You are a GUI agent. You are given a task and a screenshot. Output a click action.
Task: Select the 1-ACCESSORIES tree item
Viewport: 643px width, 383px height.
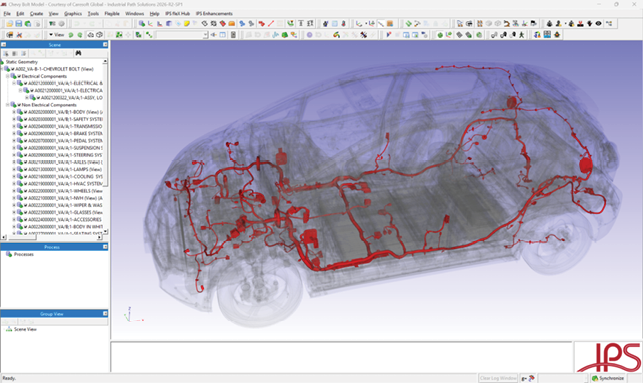pyautogui.click(x=65, y=220)
